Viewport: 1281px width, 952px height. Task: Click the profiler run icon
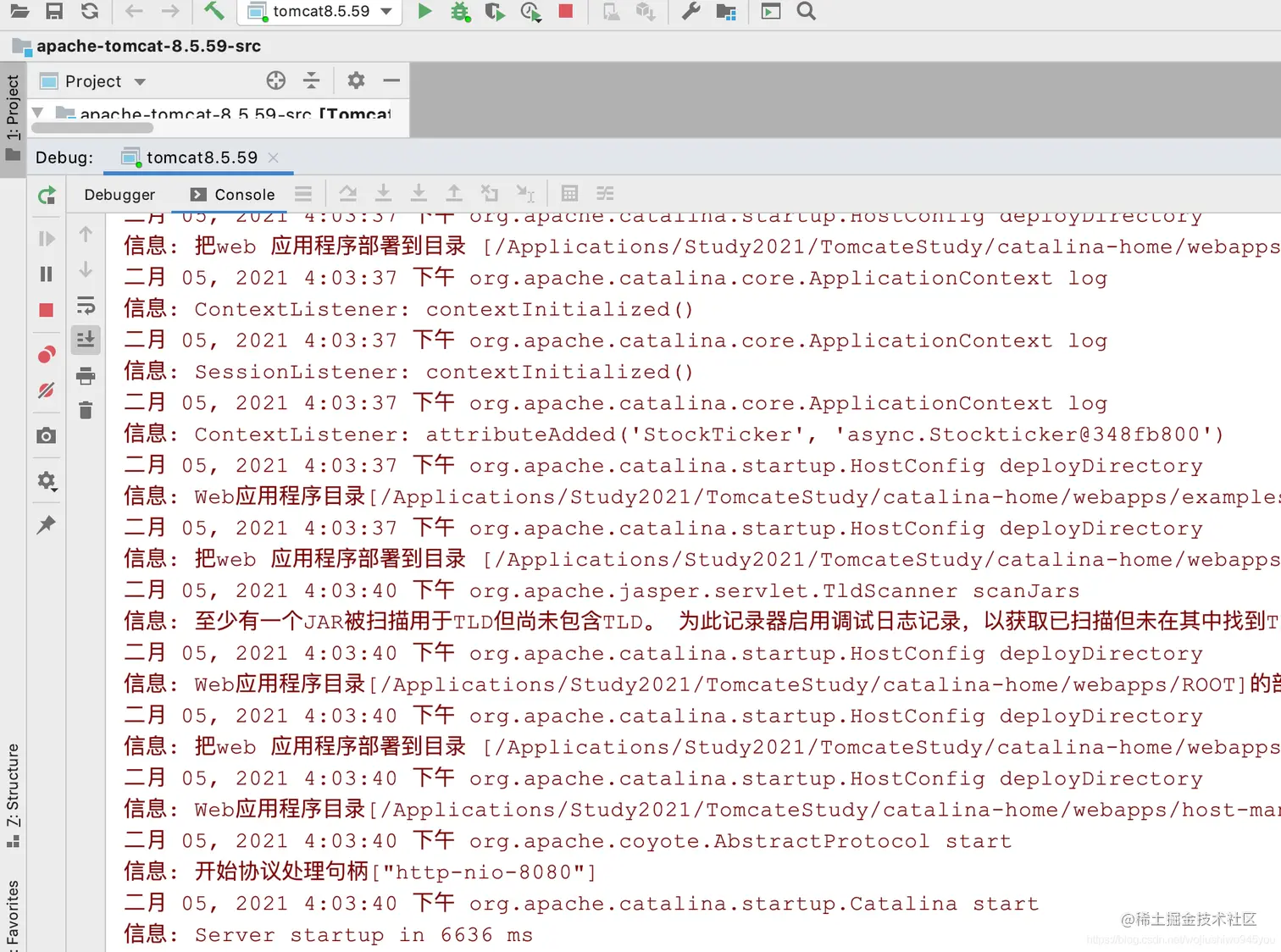tap(530, 12)
